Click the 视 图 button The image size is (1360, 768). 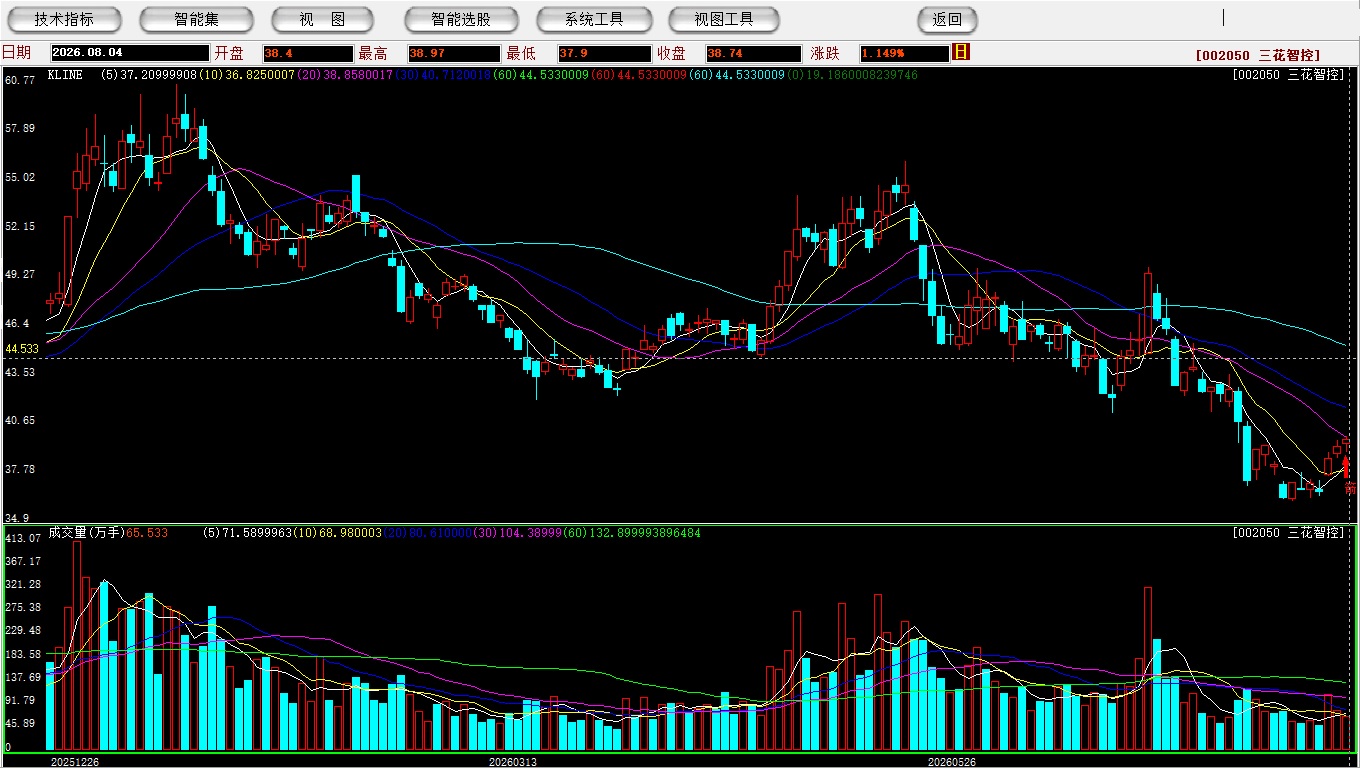pos(322,19)
